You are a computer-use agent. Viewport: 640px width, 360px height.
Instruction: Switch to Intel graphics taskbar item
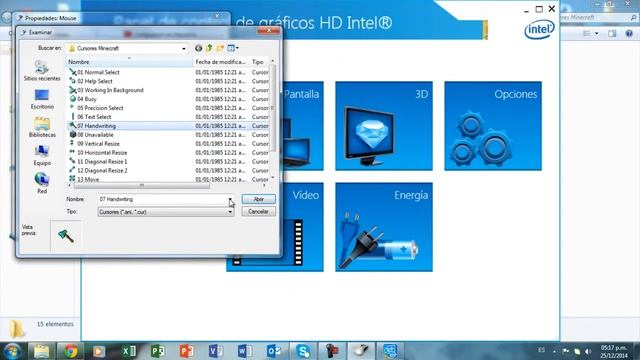coord(390,351)
